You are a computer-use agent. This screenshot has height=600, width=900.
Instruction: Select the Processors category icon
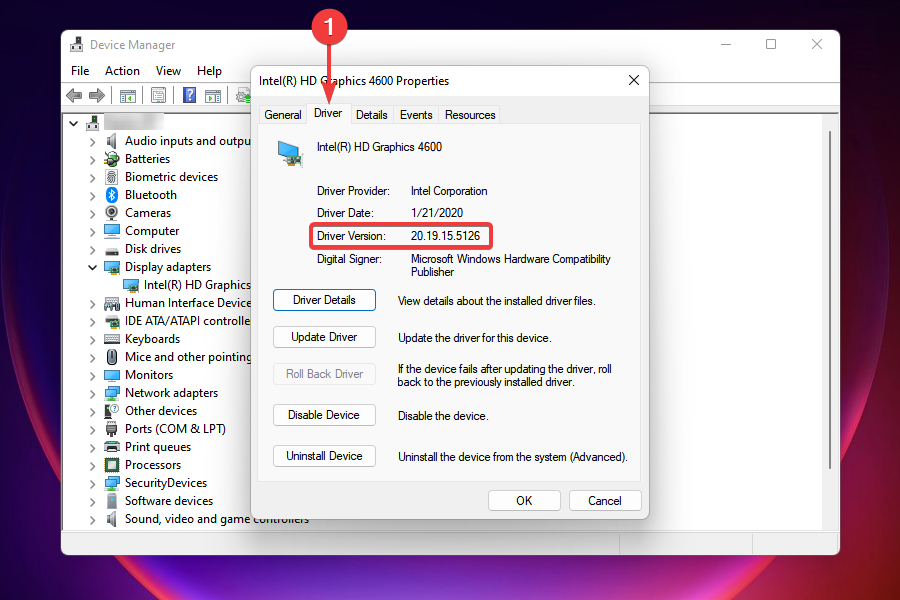point(112,465)
